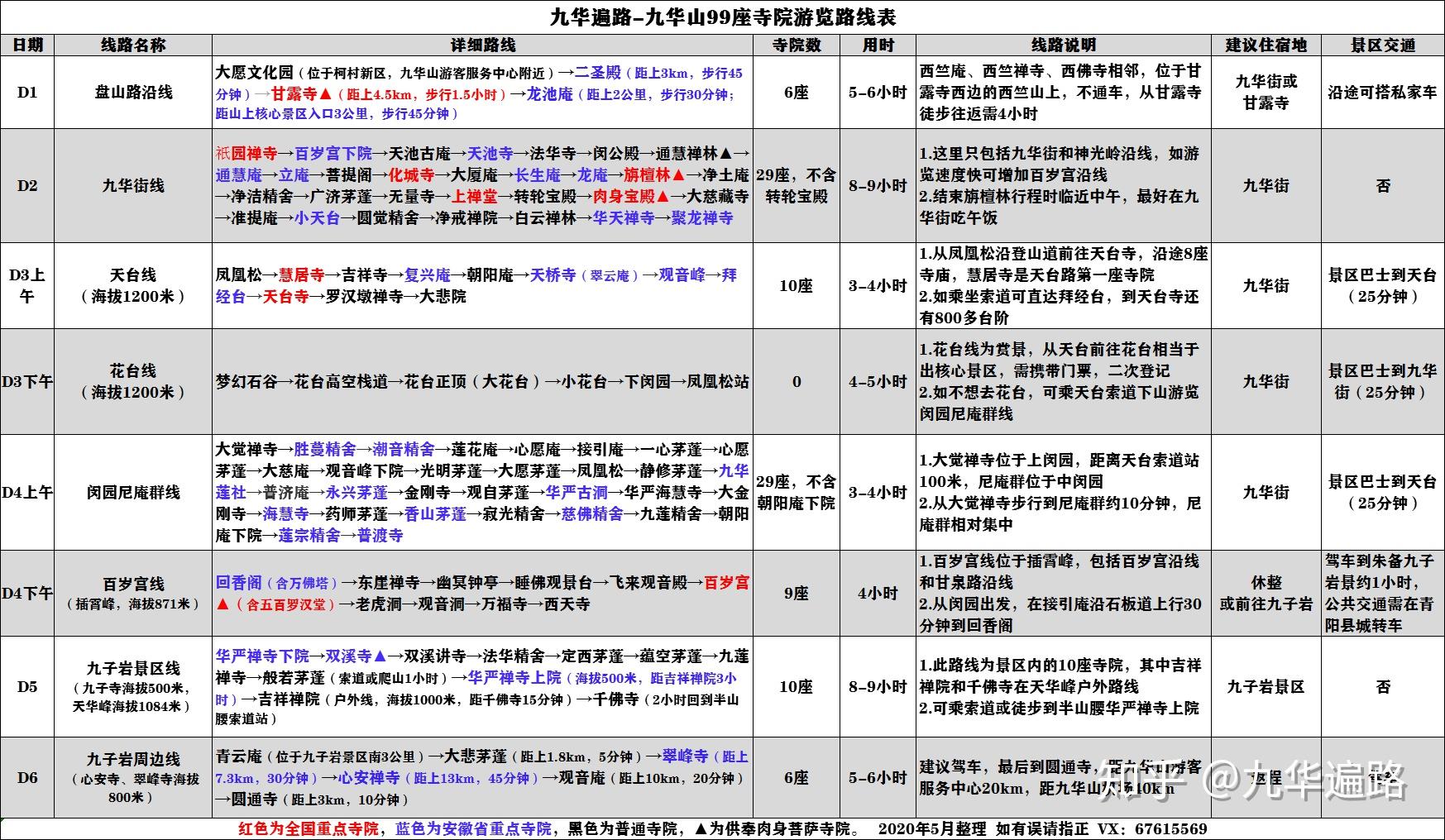1445x840 pixels.
Task: Click the 5-6小时 duration in row D1
Action: coord(878,93)
